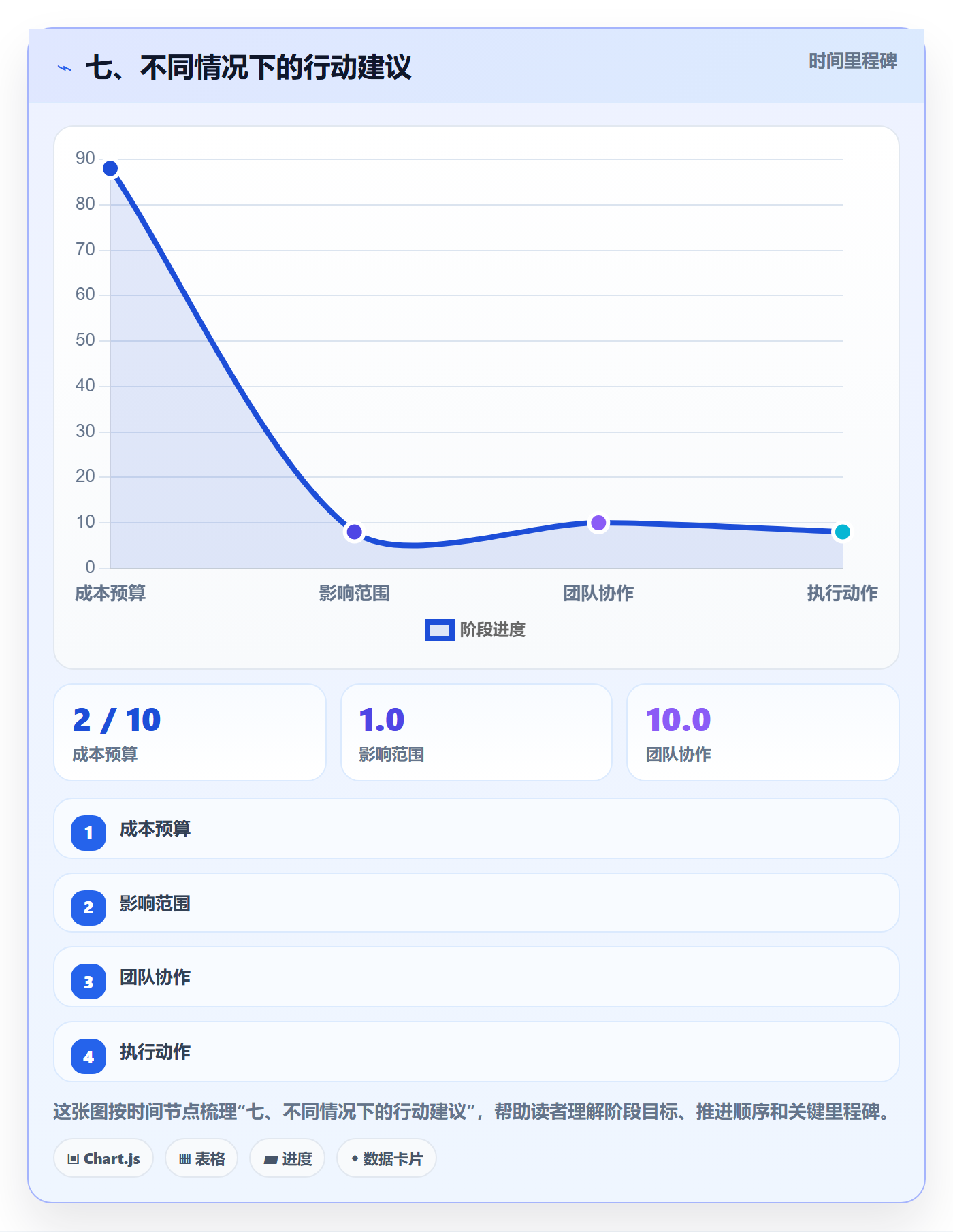Click the 七、不同情况下的行动建议 heading
The width and height of the screenshot is (953, 1232).
(248, 67)
